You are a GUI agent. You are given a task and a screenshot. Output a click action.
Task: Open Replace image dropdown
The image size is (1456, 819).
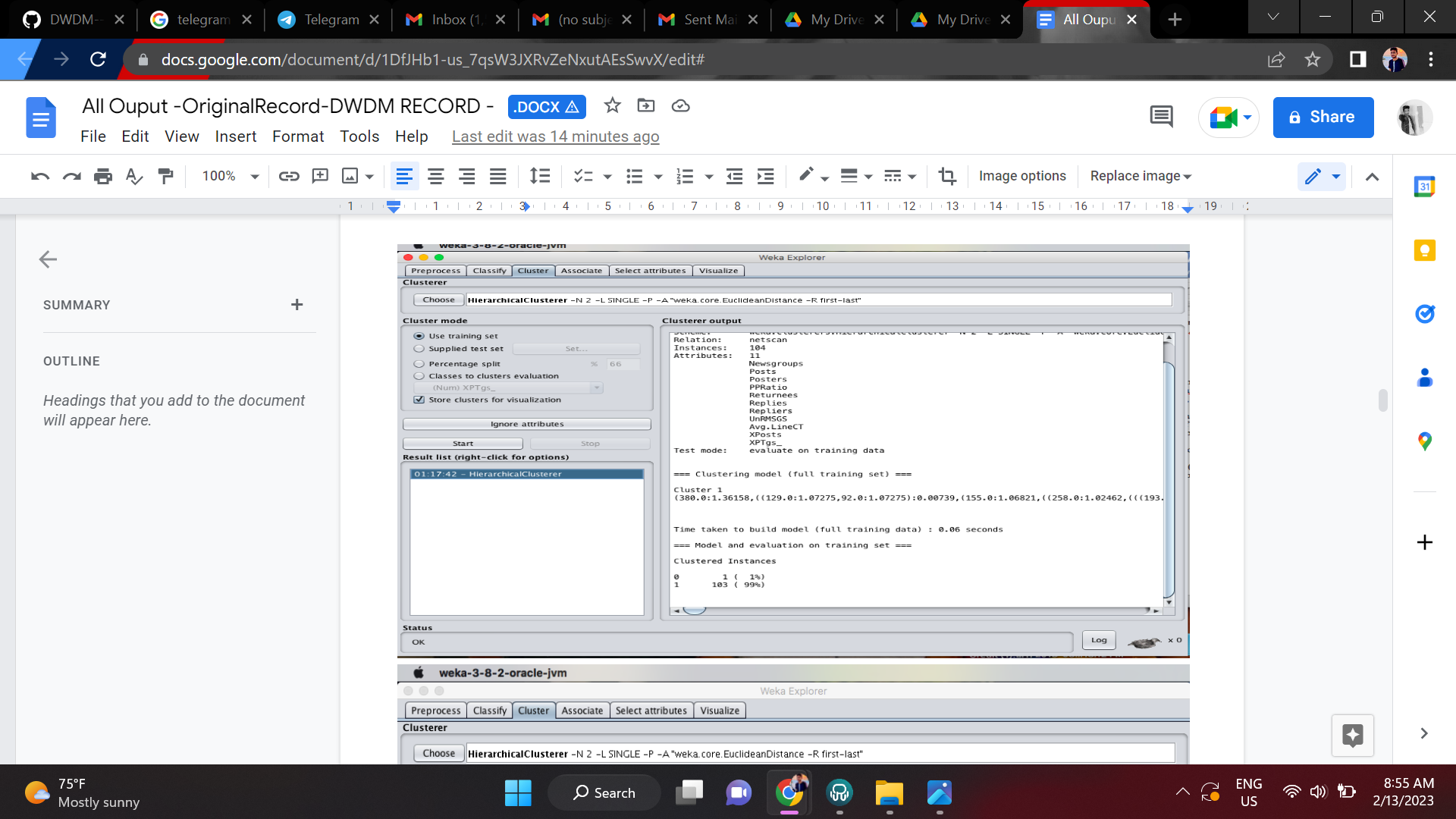click(x=1141, y=176)
